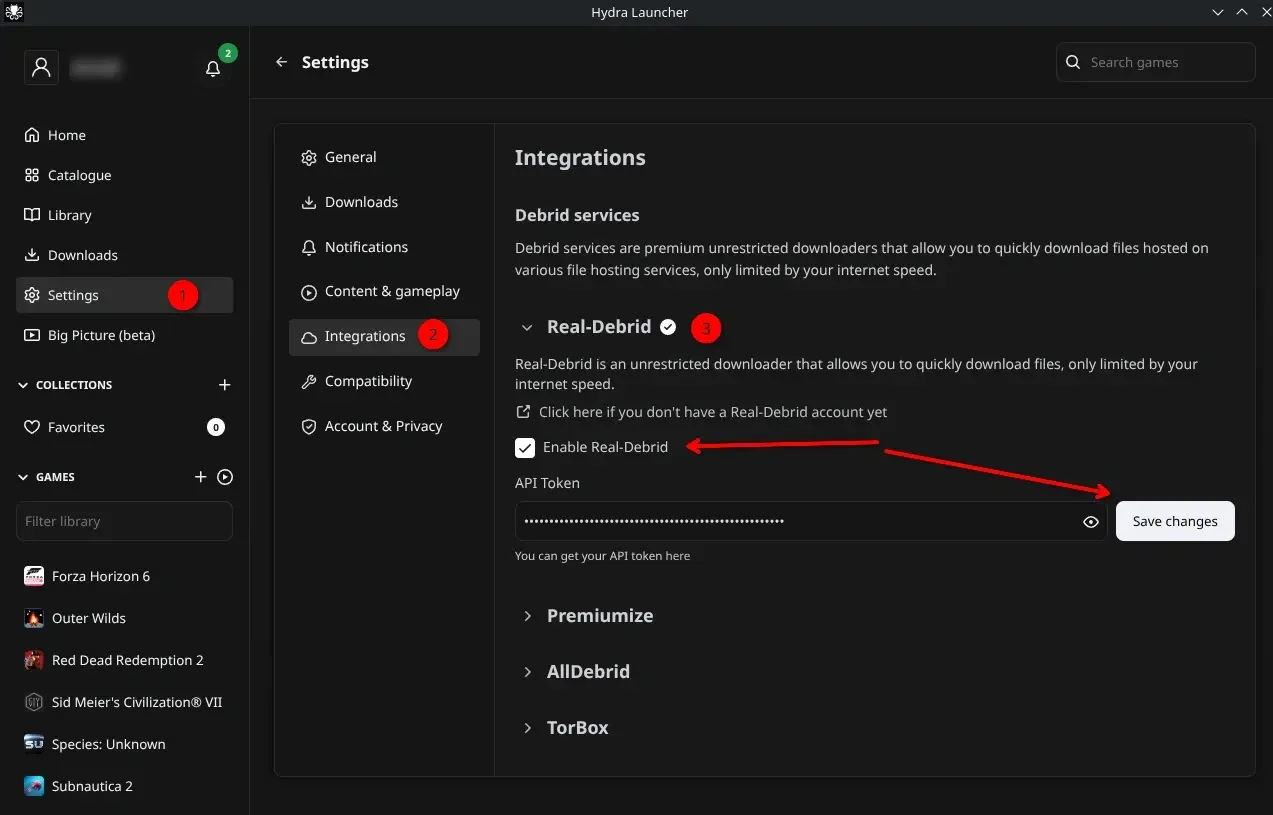The height and width of the screenshot is (815, 1273).
Task: Select Settings in the sidebar
Action: pyautogui.click(x=124, y=295)
